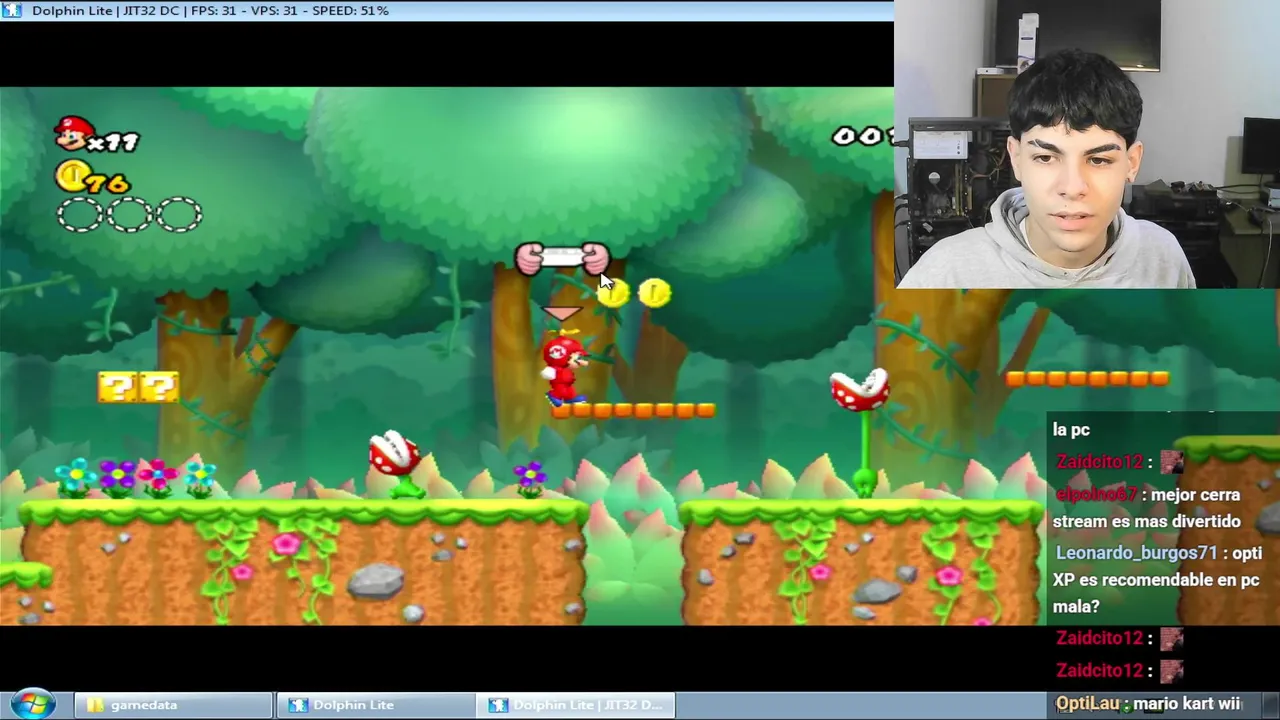Click the streamer webcam feed
The width and height of the screenshot is (1280, 720).
click(1087, 144)
